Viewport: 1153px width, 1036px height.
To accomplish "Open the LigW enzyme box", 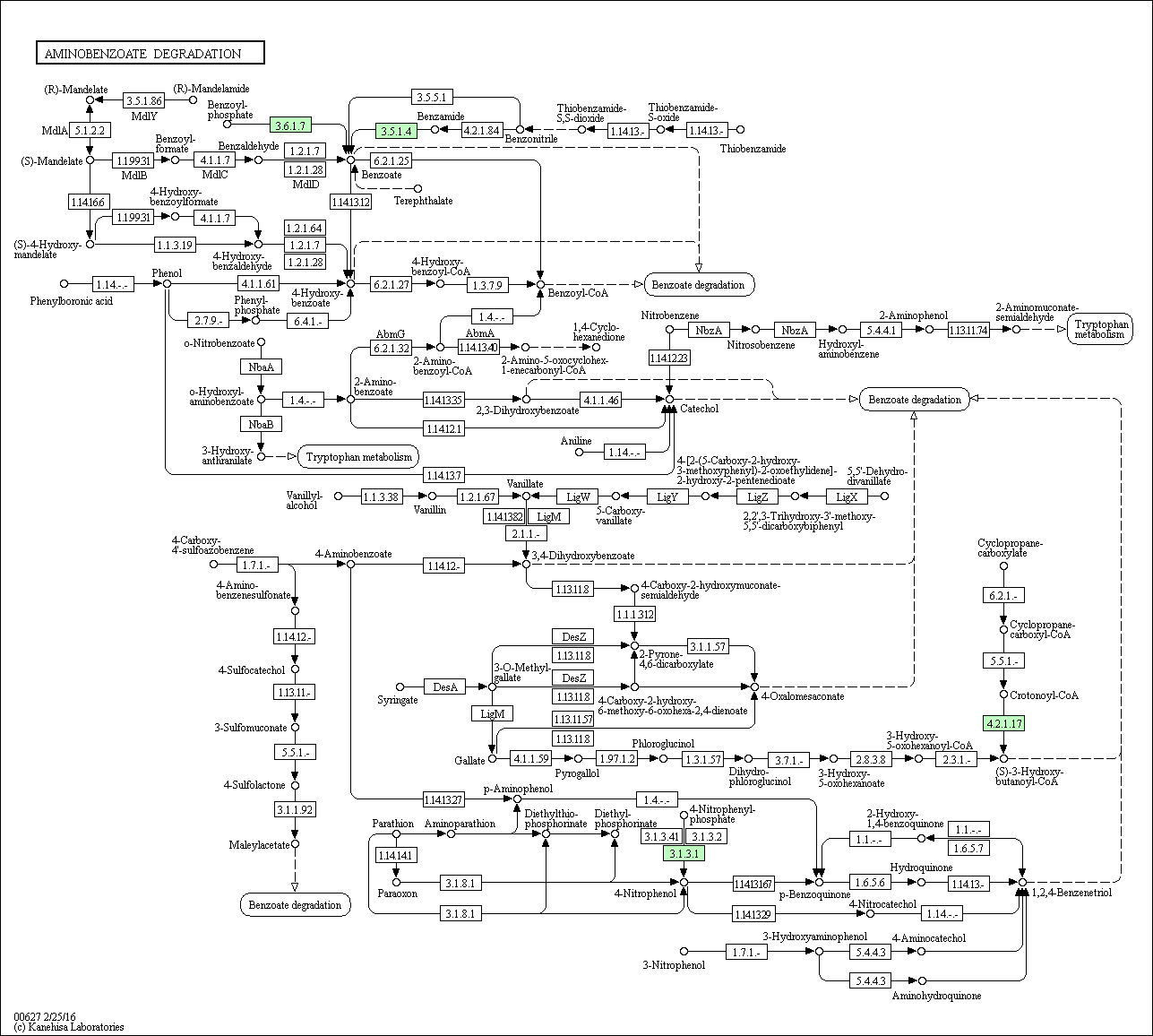I will [x=578, y=496].
